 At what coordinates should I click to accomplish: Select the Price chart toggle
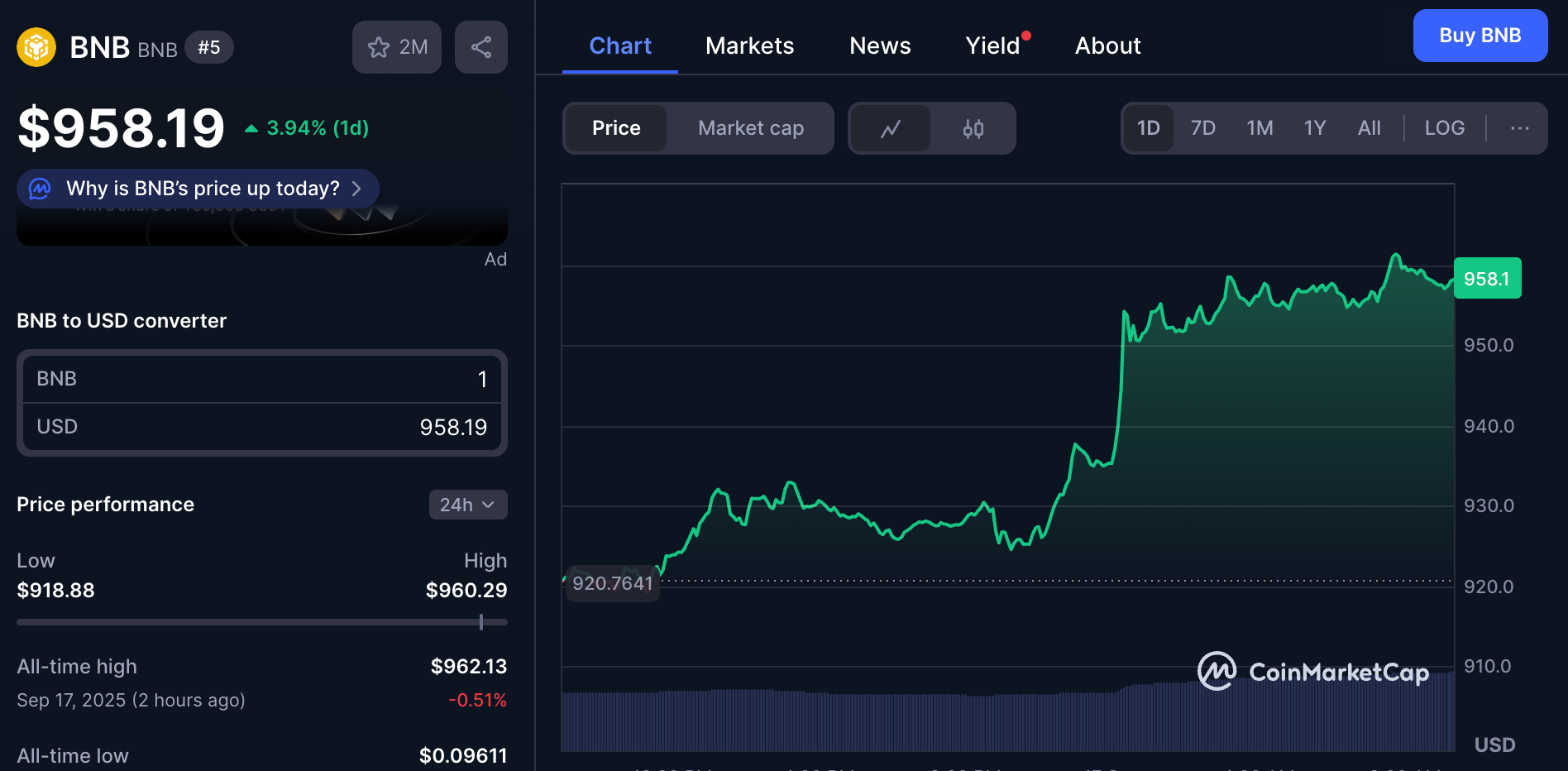616,128
